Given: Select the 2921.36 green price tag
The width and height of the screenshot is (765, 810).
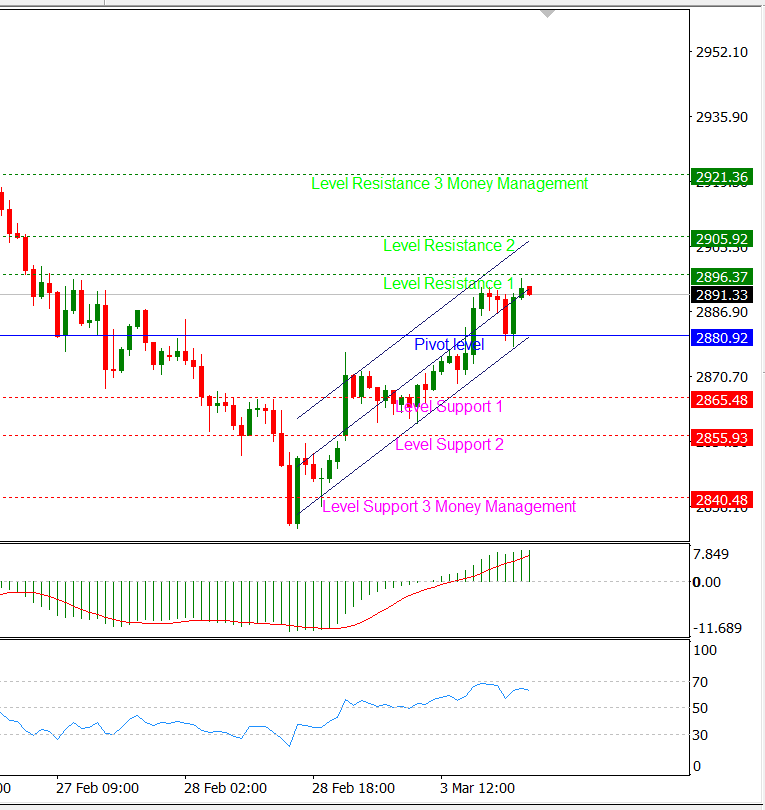Looking at the screenshot, I should pyautogui.click(x=720, y=177).
